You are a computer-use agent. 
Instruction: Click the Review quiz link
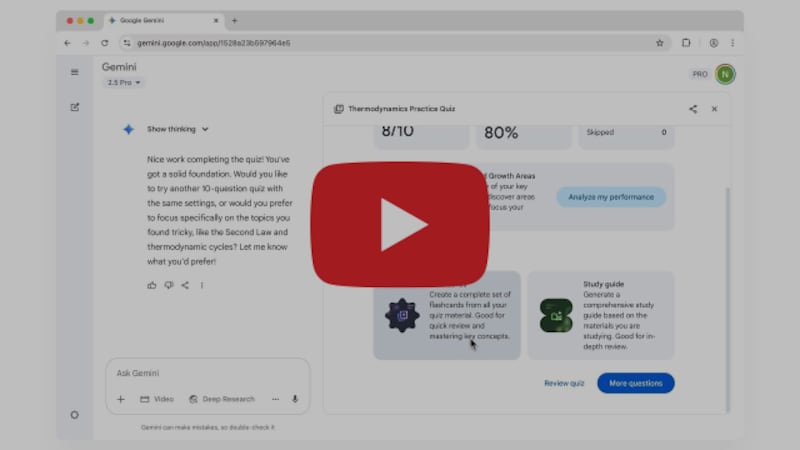pos(564,383)
